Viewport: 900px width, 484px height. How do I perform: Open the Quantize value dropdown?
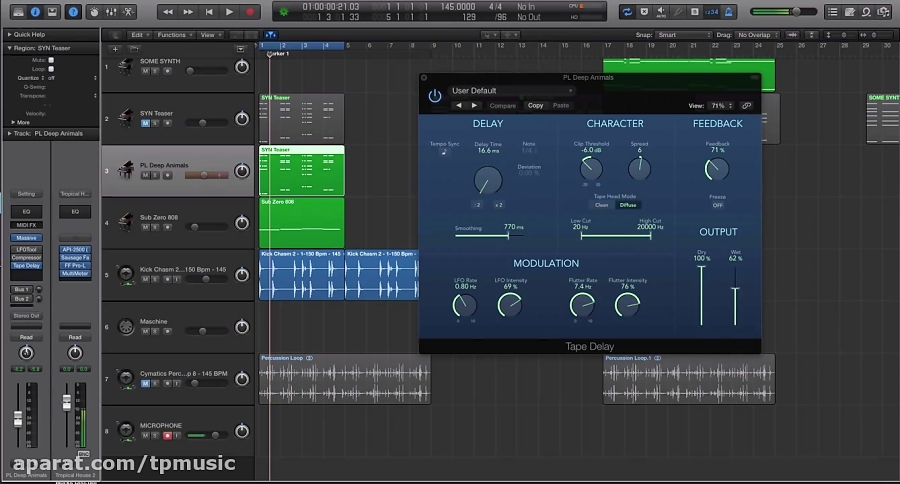[x=72, y=78]
